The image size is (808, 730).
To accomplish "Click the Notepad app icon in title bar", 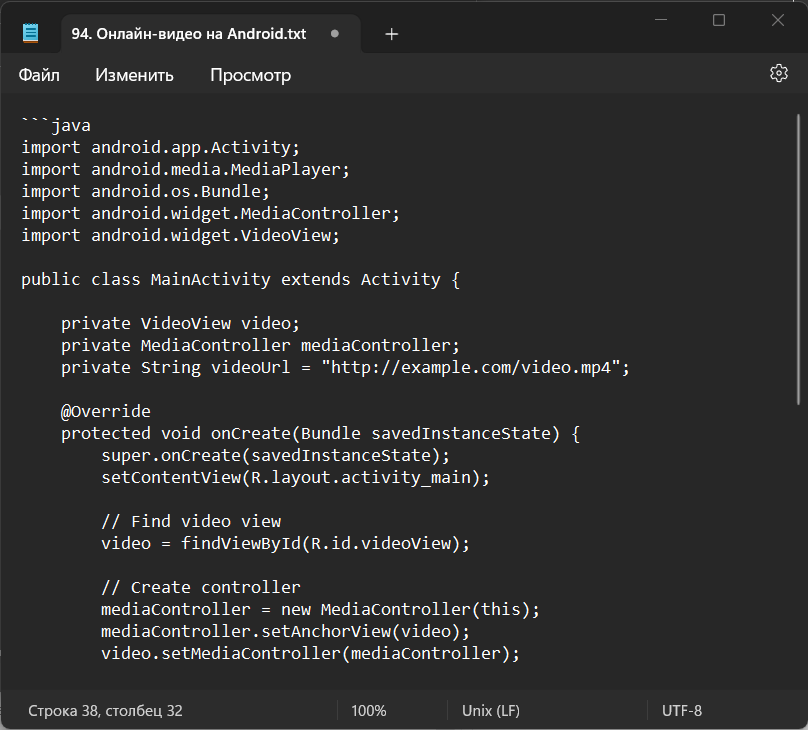I will pyautogui.click(x=32, y=34).
